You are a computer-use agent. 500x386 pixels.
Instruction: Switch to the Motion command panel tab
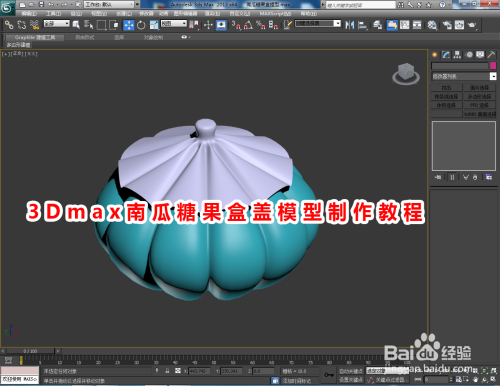pyautogui.click(x=469, y=55)
